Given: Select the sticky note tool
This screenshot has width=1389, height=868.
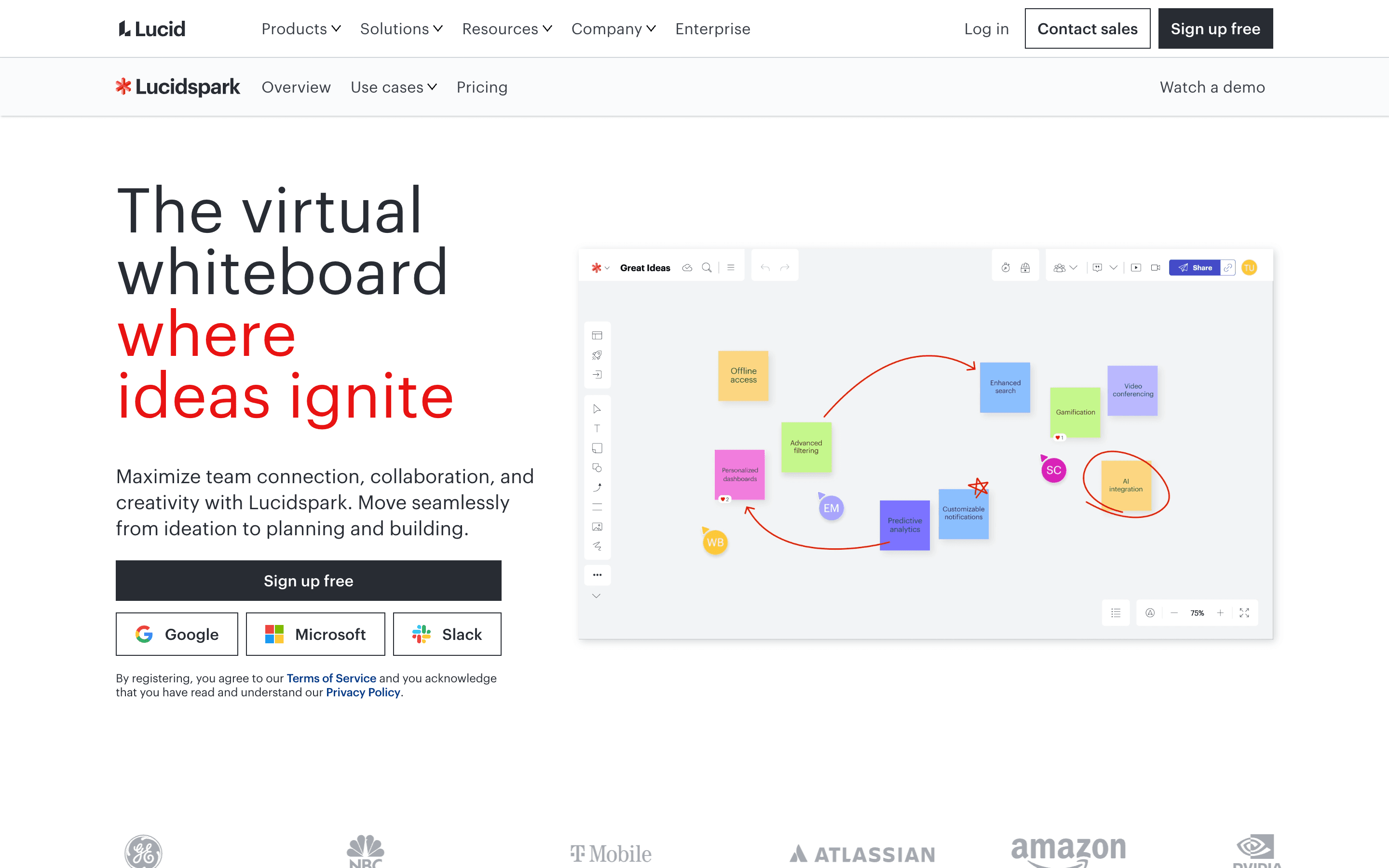Looking at the screenshot, I should point(597,448).
